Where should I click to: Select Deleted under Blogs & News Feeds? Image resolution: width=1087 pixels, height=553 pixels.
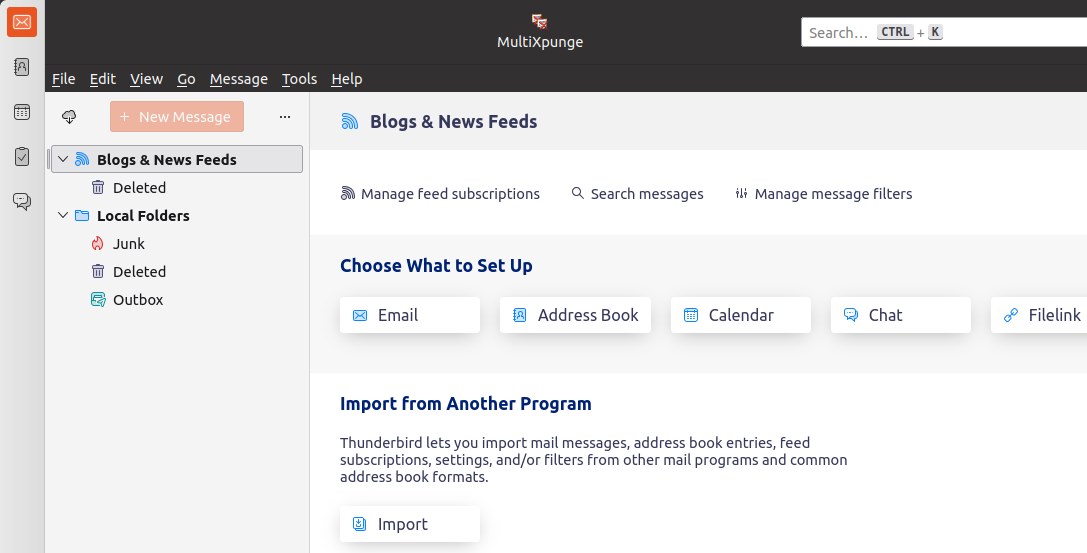click(177, 188)
